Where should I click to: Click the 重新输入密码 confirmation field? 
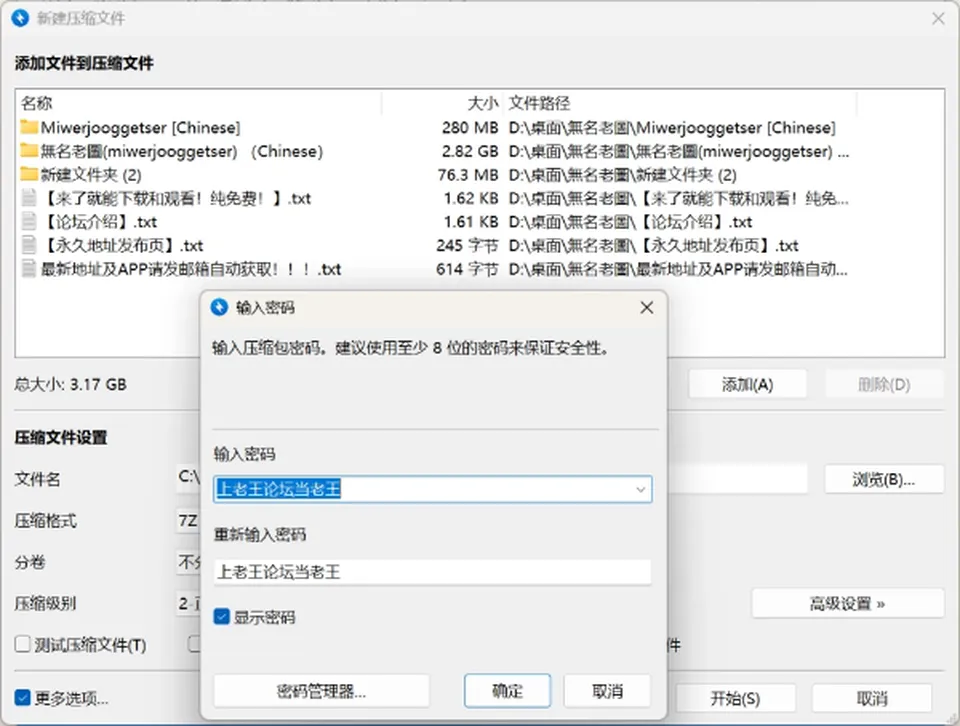click(432, 572)
